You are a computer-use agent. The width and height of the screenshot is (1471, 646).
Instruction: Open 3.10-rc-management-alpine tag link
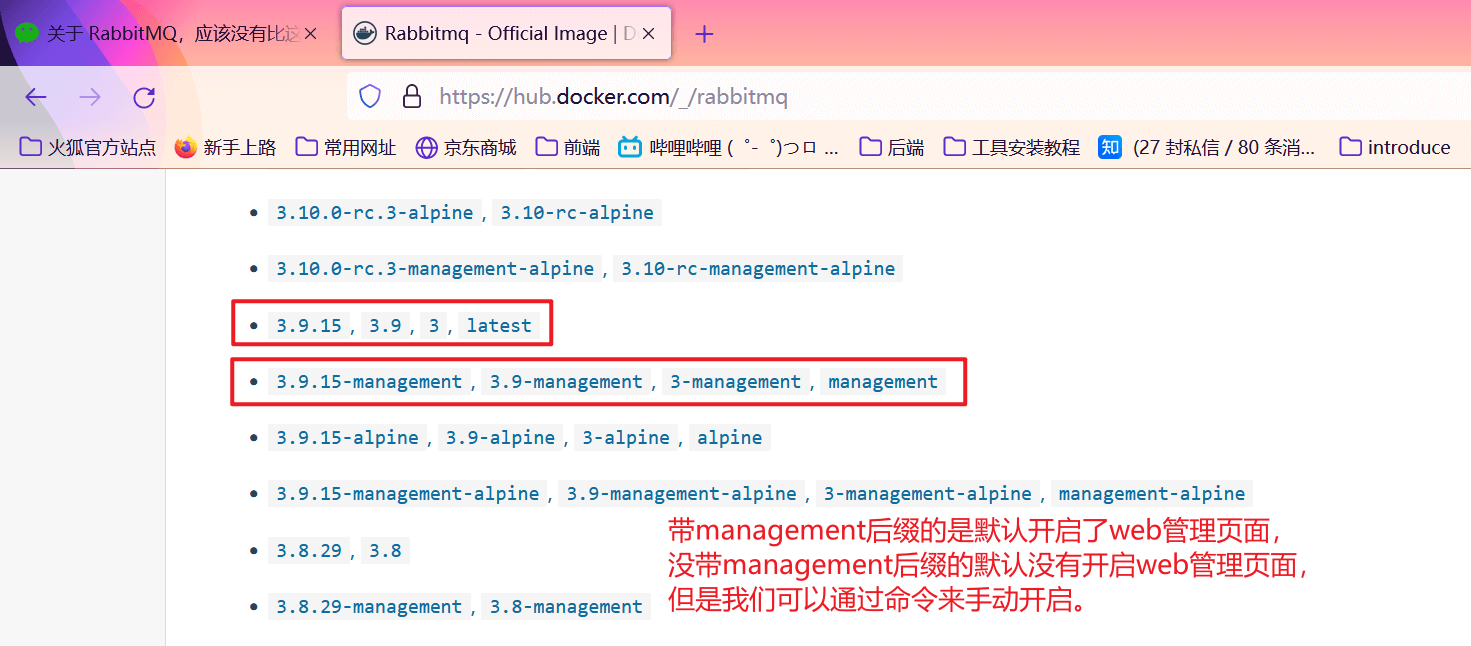758,268
